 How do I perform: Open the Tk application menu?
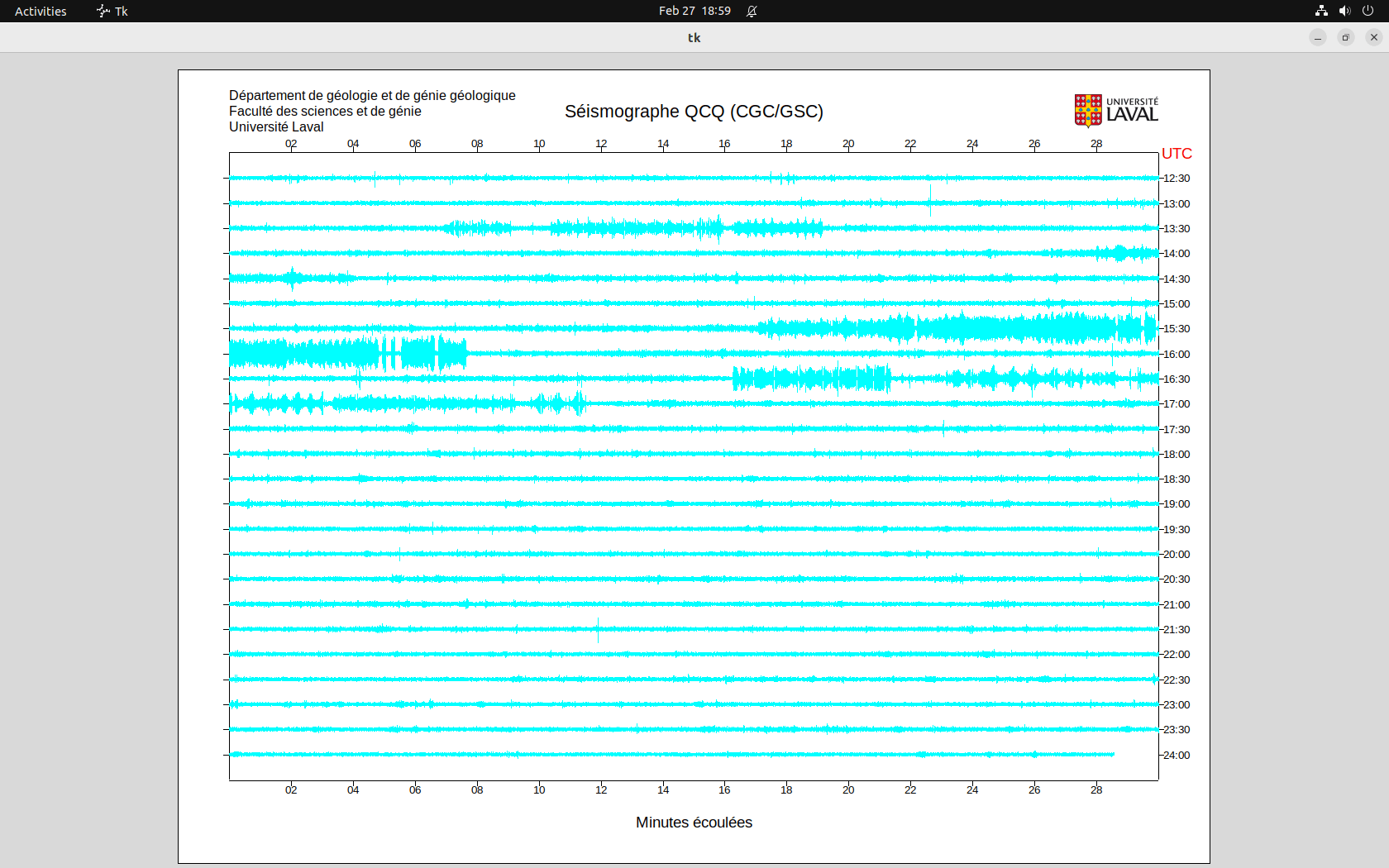click(x=121, y=11)
